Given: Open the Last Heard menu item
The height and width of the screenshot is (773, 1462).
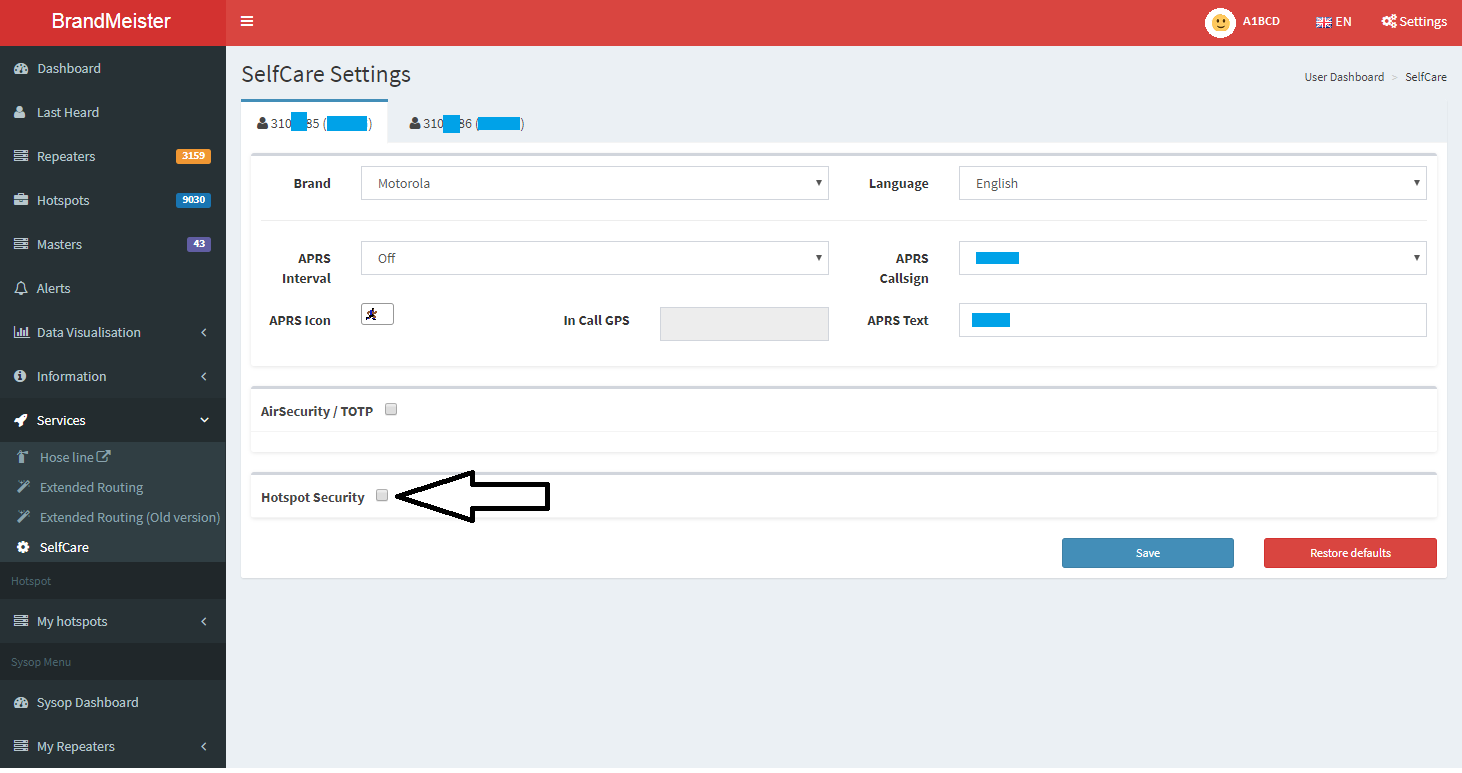Looking at the screenshot, I should click(68, 113).
